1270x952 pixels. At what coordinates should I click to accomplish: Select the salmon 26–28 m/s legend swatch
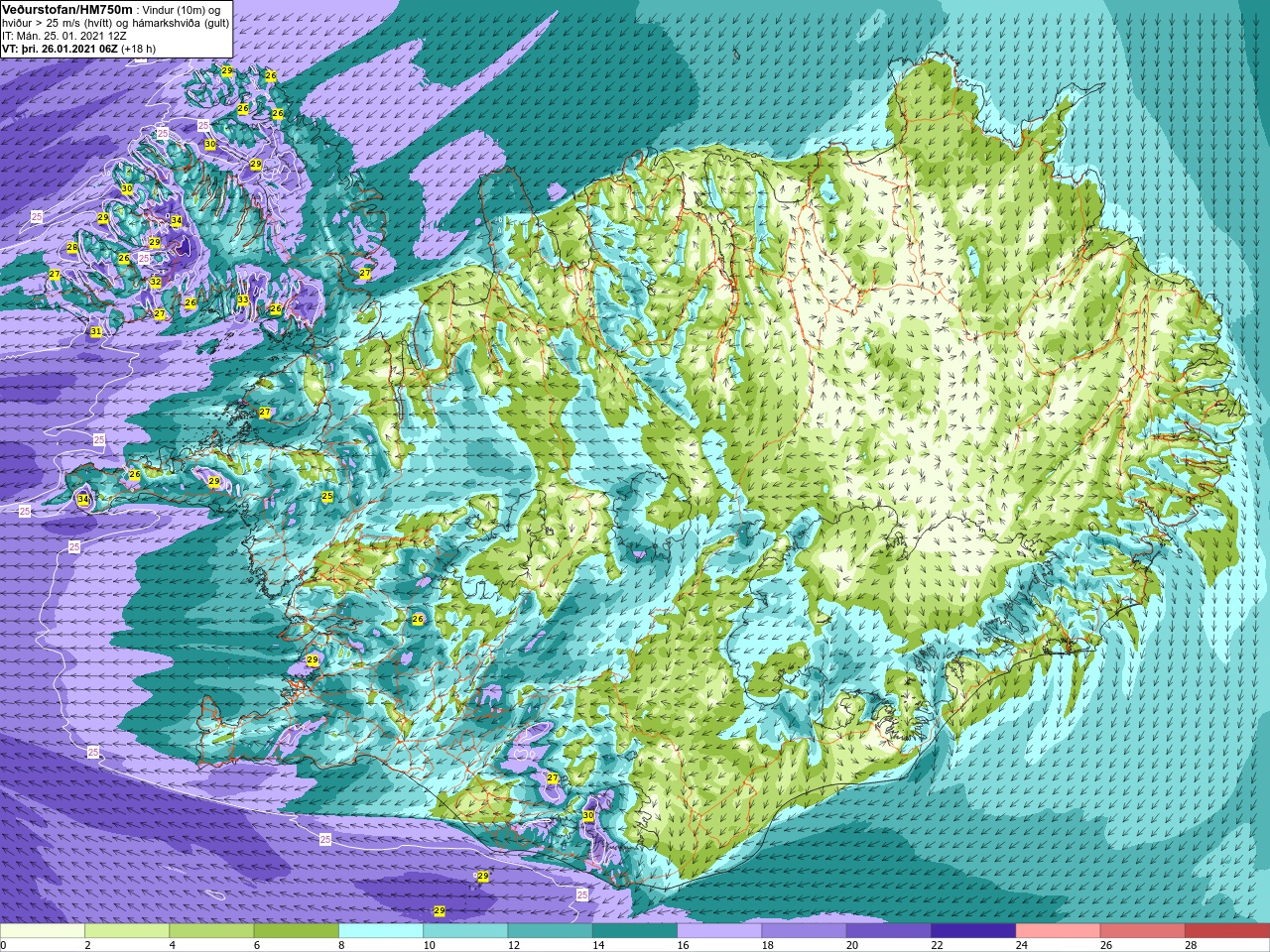tap(1141, 931)
